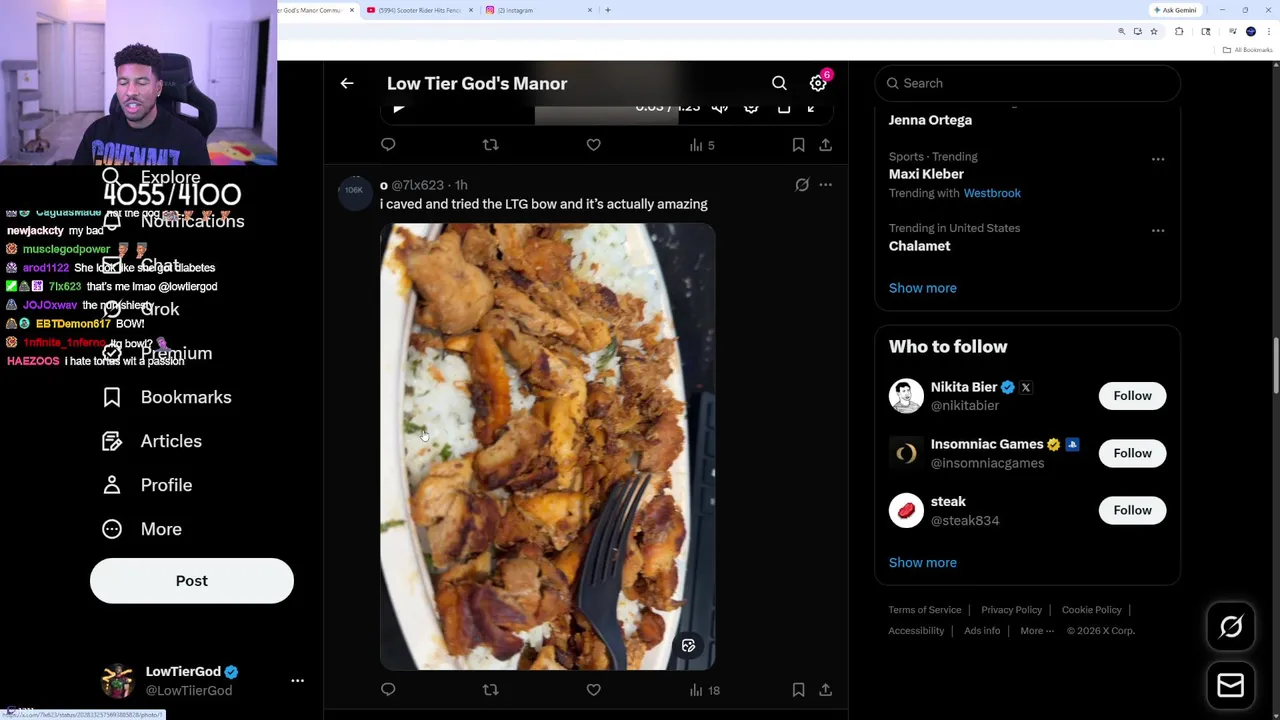1280x720 pixels.
Task: Bookmark the LTG bowl post
Action: 798,690
